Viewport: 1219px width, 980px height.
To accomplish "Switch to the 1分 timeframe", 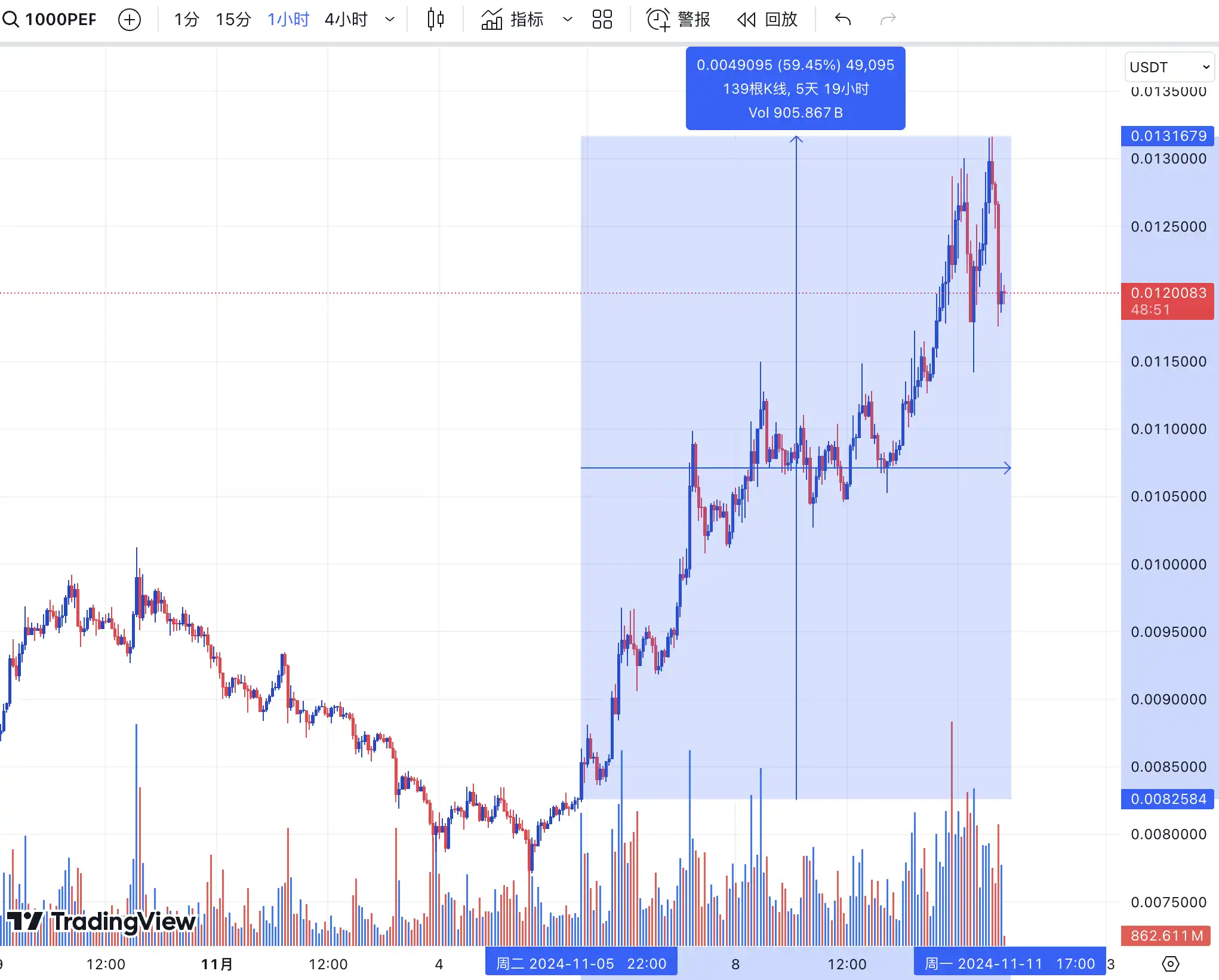I will (x=186, y=20).
